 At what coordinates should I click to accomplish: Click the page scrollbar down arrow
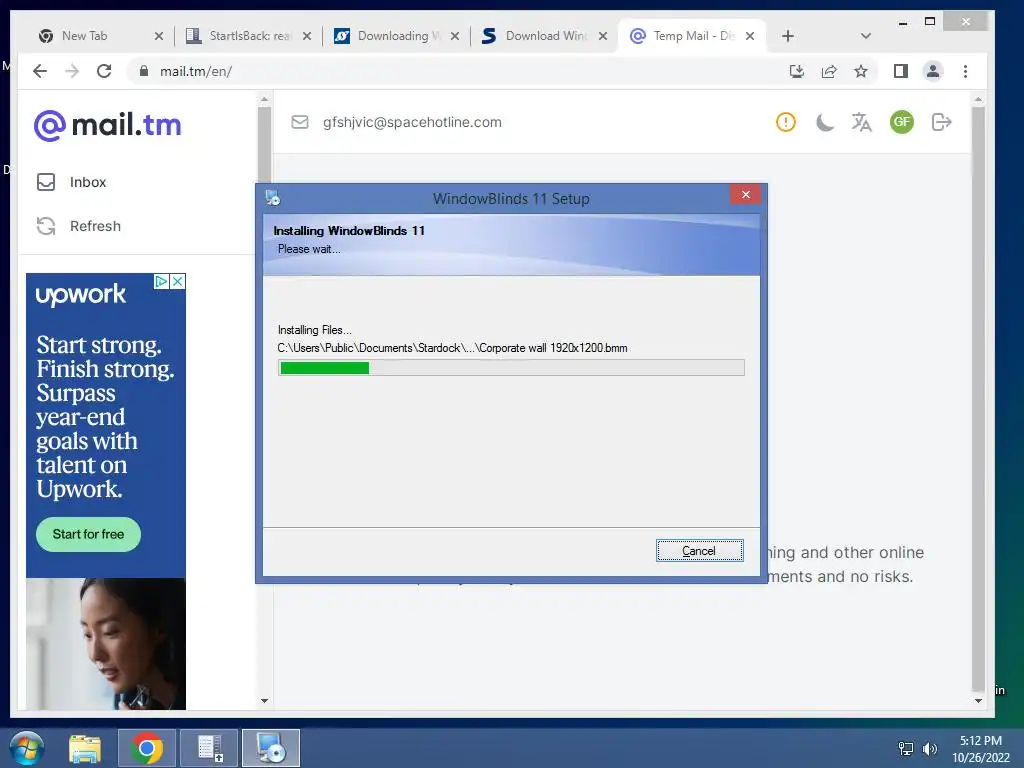point(978,701)
